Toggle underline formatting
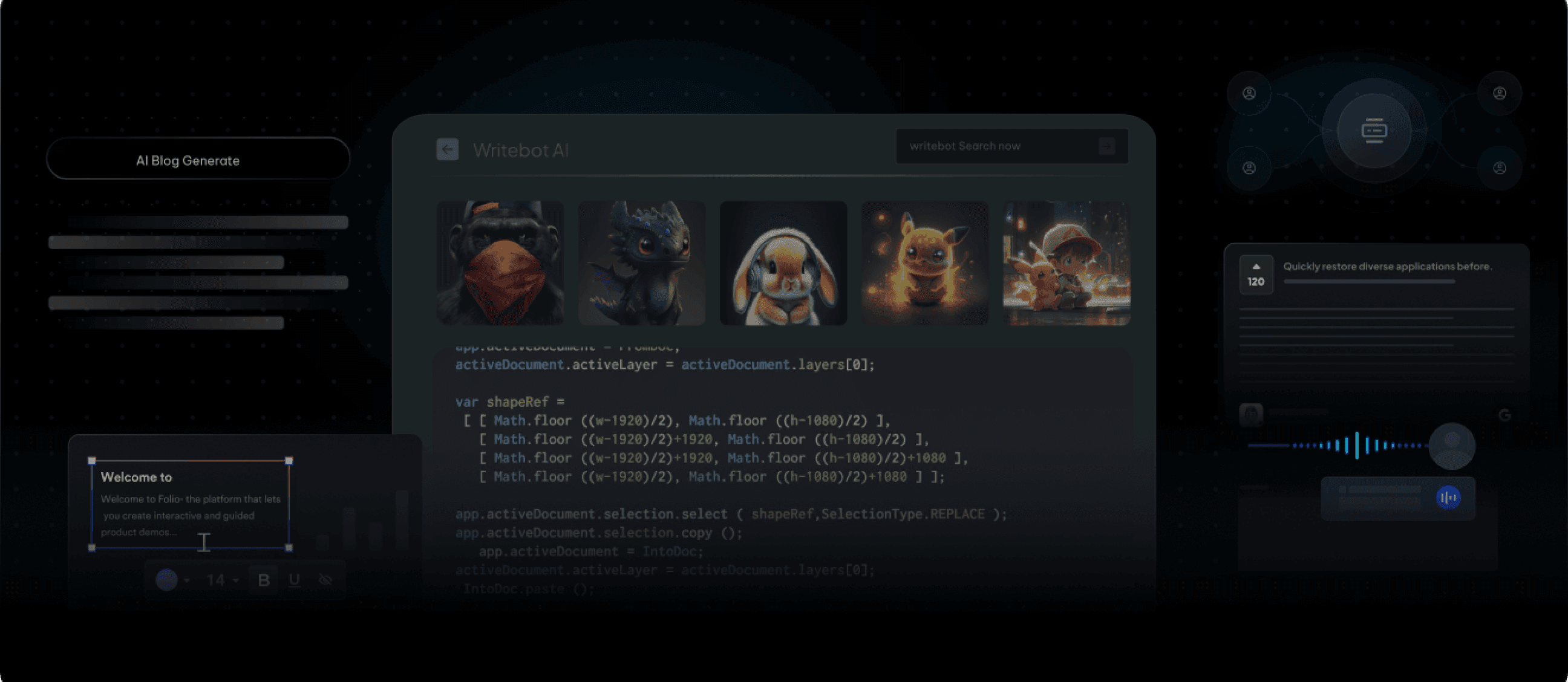The image size is (1568, 682). 295,580
